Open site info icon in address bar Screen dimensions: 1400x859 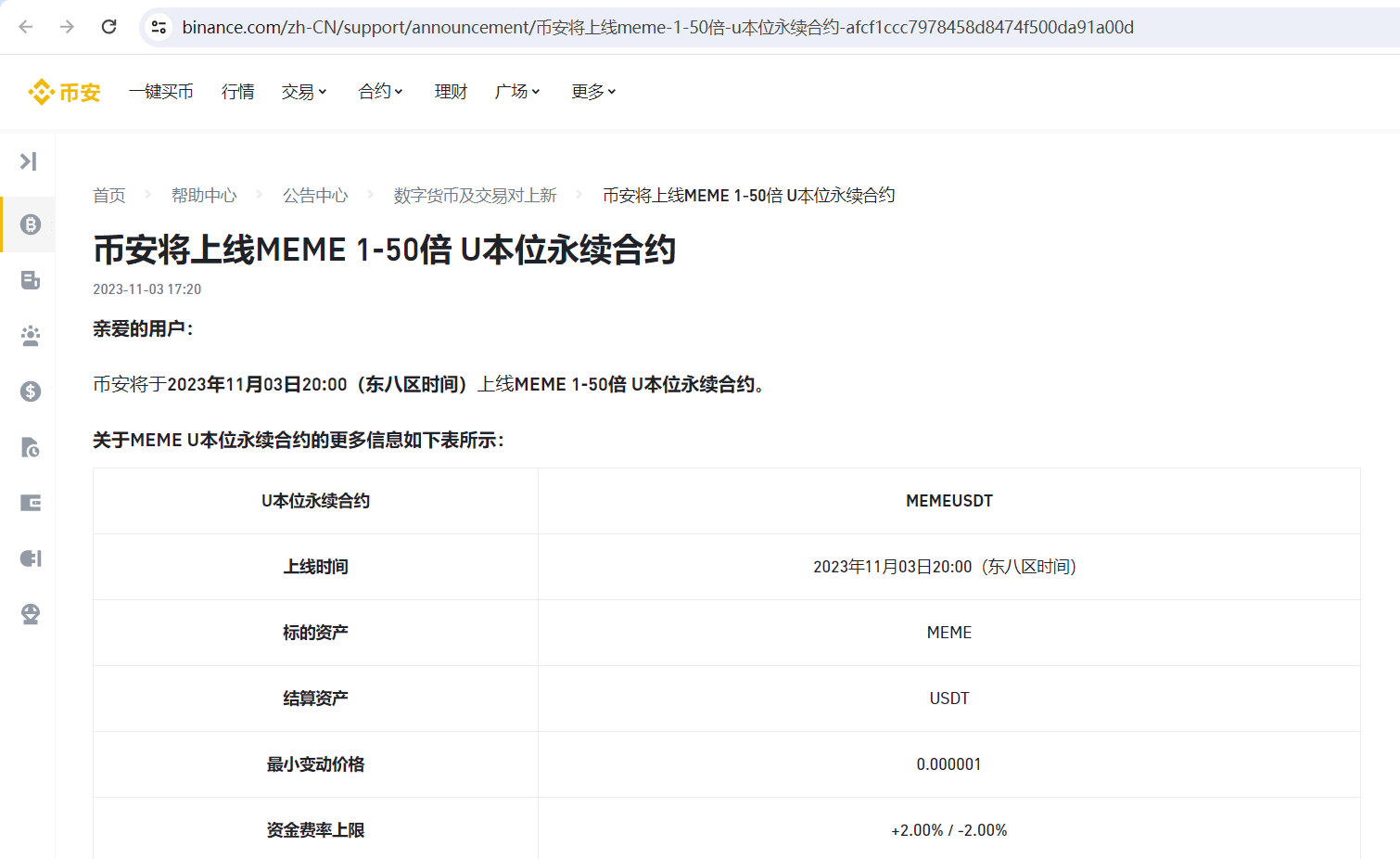(159, 27)
